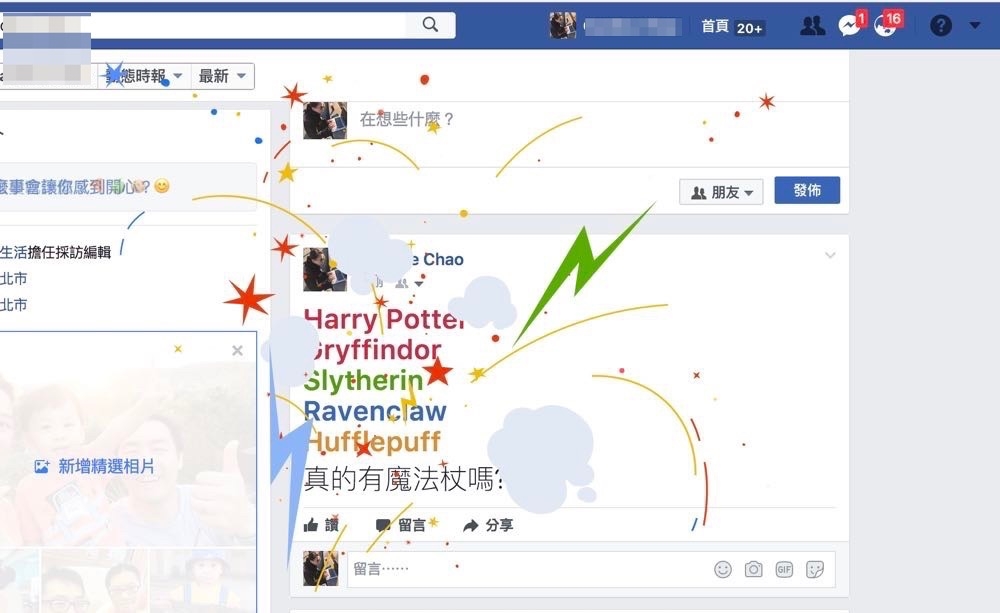This screenshot has width=1000, height=613.
Task: Click the search magnifier icon
Action: click(430, 25)
